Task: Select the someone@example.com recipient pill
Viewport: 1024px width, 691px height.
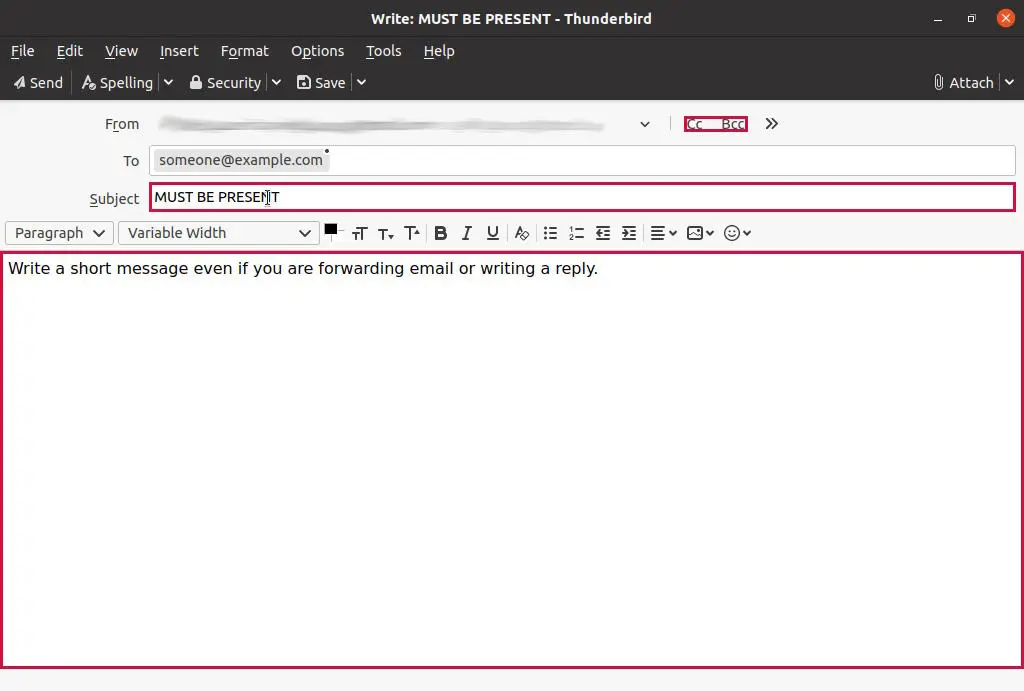Action: click(x=241, y=160)
